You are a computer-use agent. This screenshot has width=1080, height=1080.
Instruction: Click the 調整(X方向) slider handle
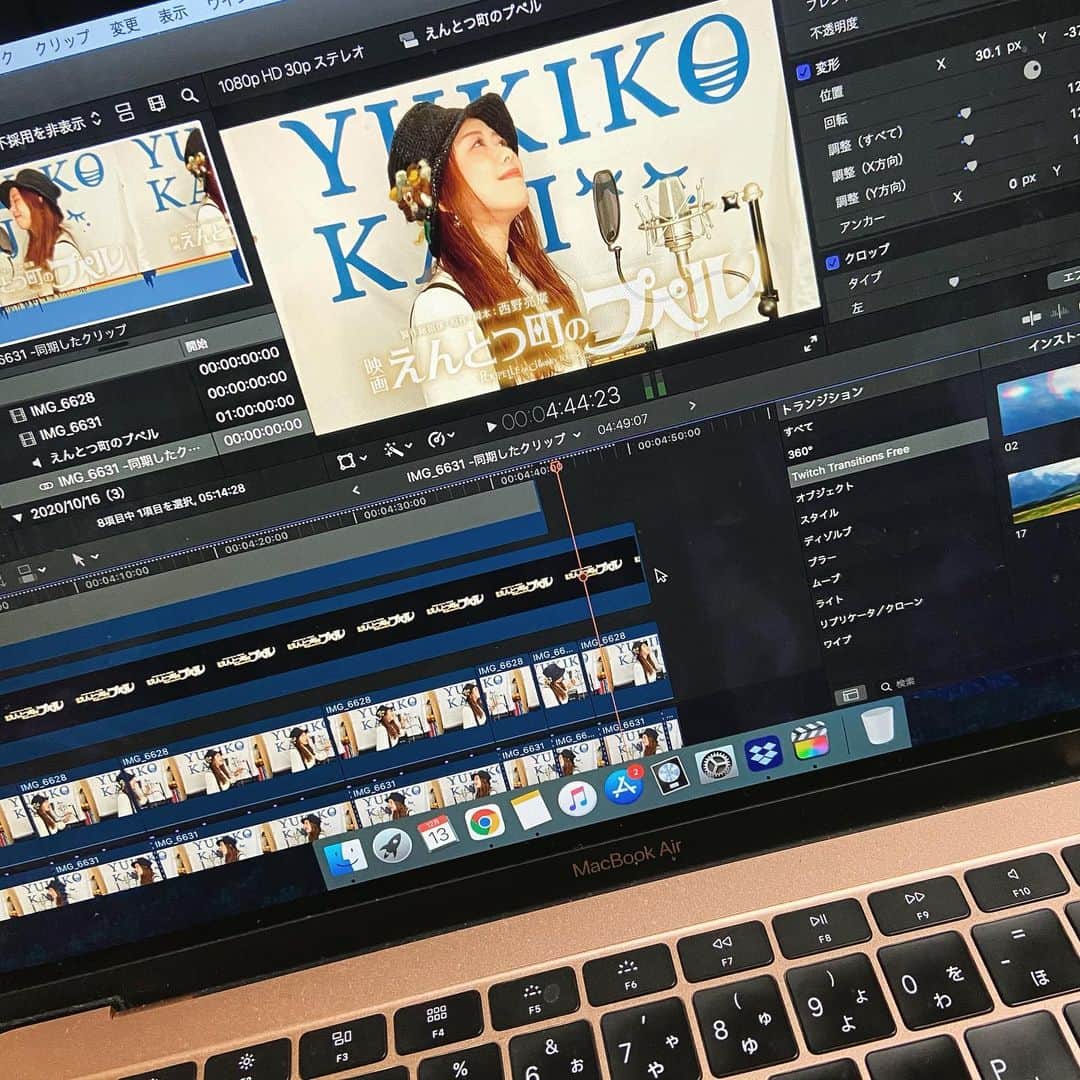pos(968,140)
